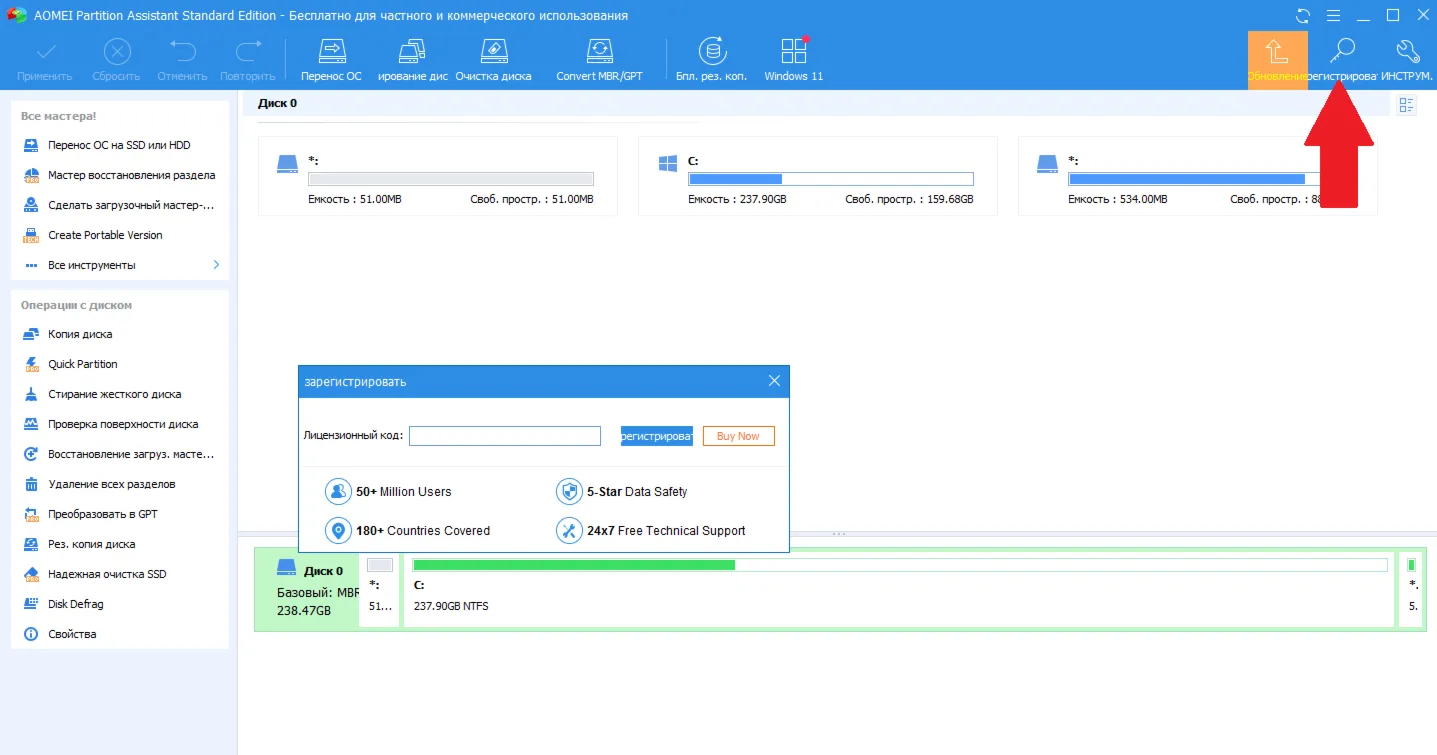
Task: Open the hamburger menu in title bar
Action: (x=1333, y=15)
